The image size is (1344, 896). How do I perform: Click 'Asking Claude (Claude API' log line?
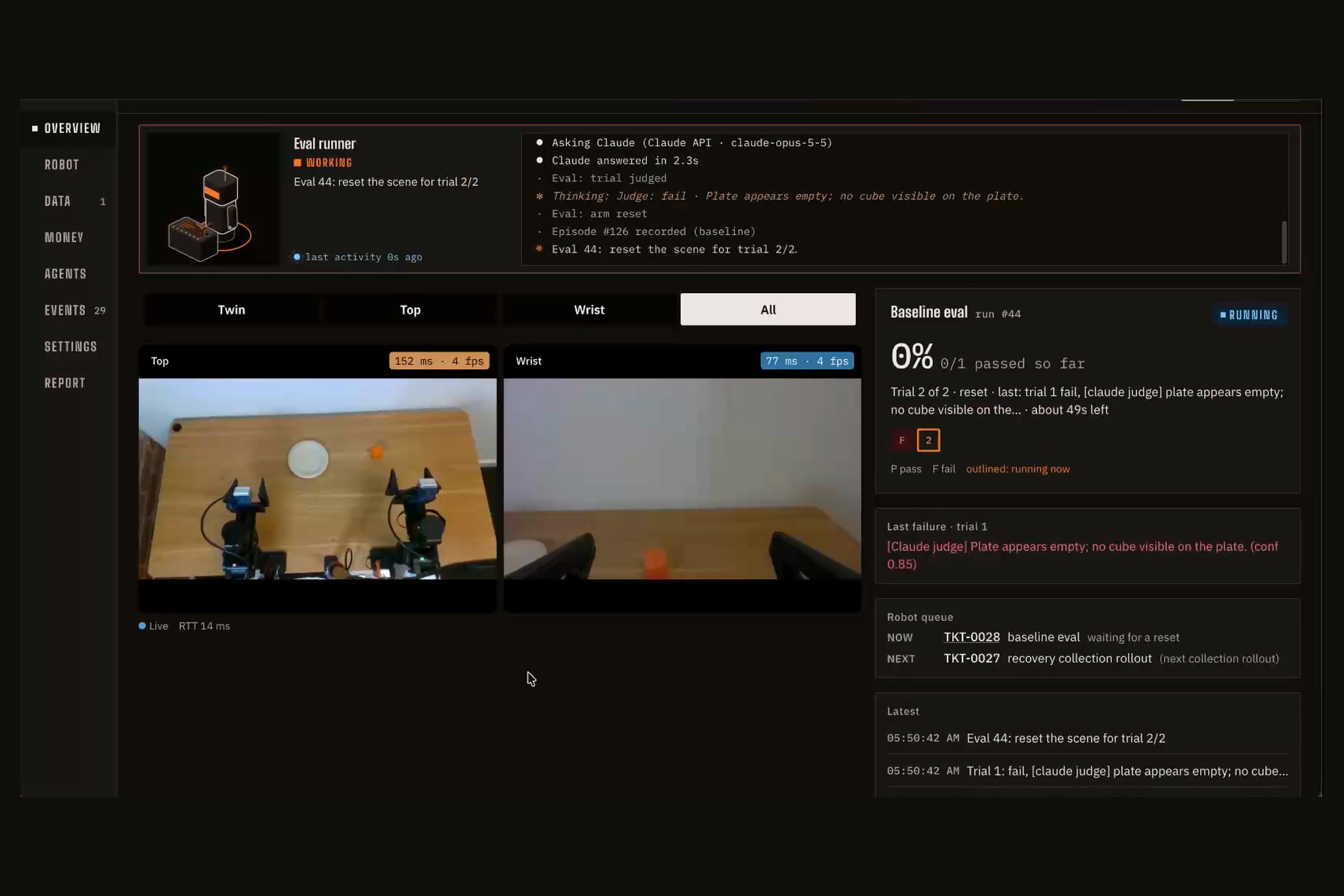click(x=692, y=143)
